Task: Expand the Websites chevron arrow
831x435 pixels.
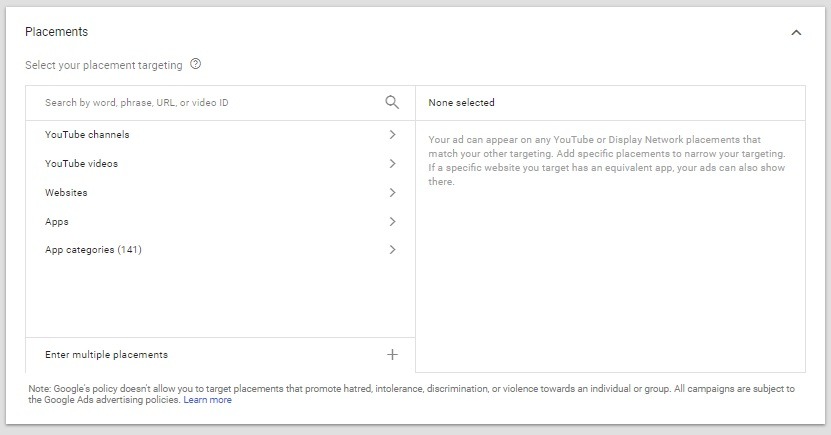Action: 392,192
